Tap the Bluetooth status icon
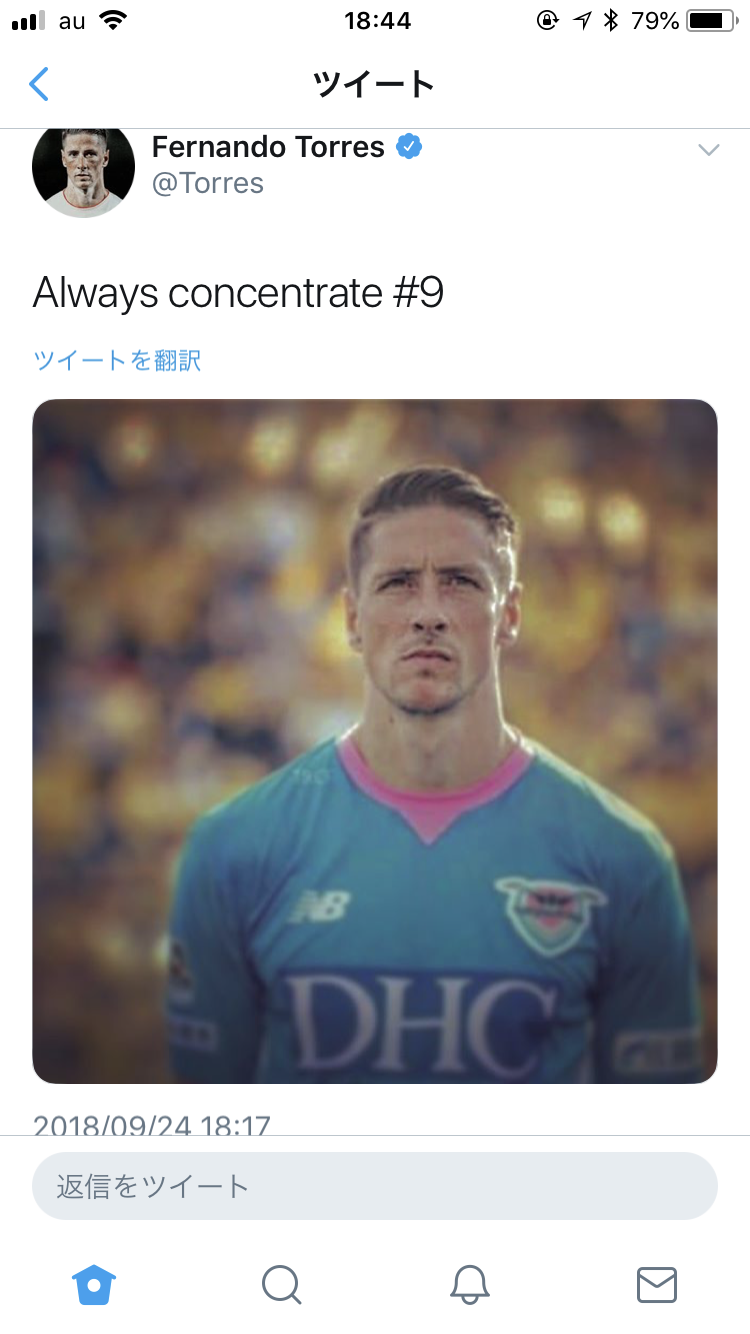 tap(610, 21)
